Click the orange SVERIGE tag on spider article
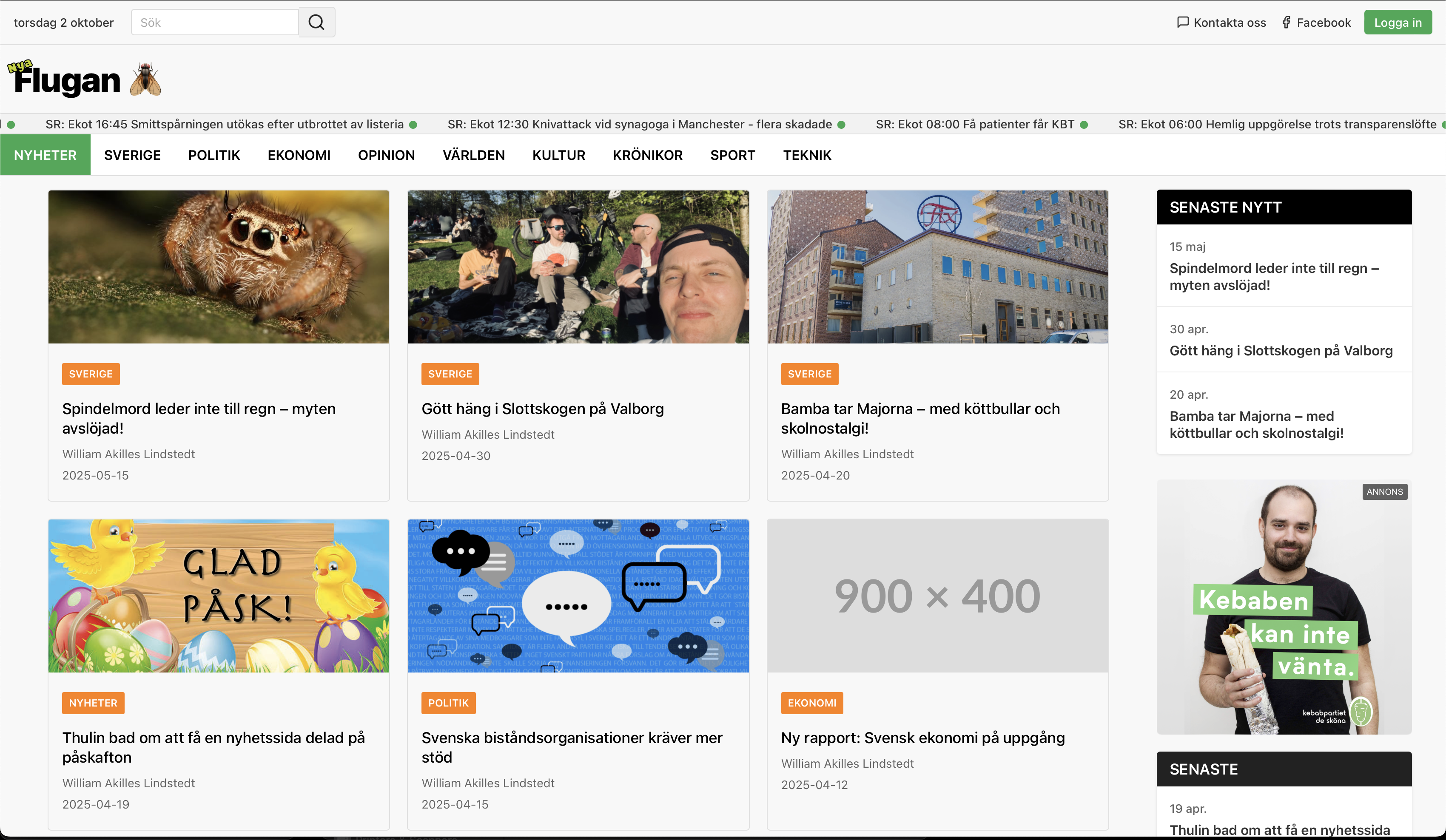 click(91, 374)
